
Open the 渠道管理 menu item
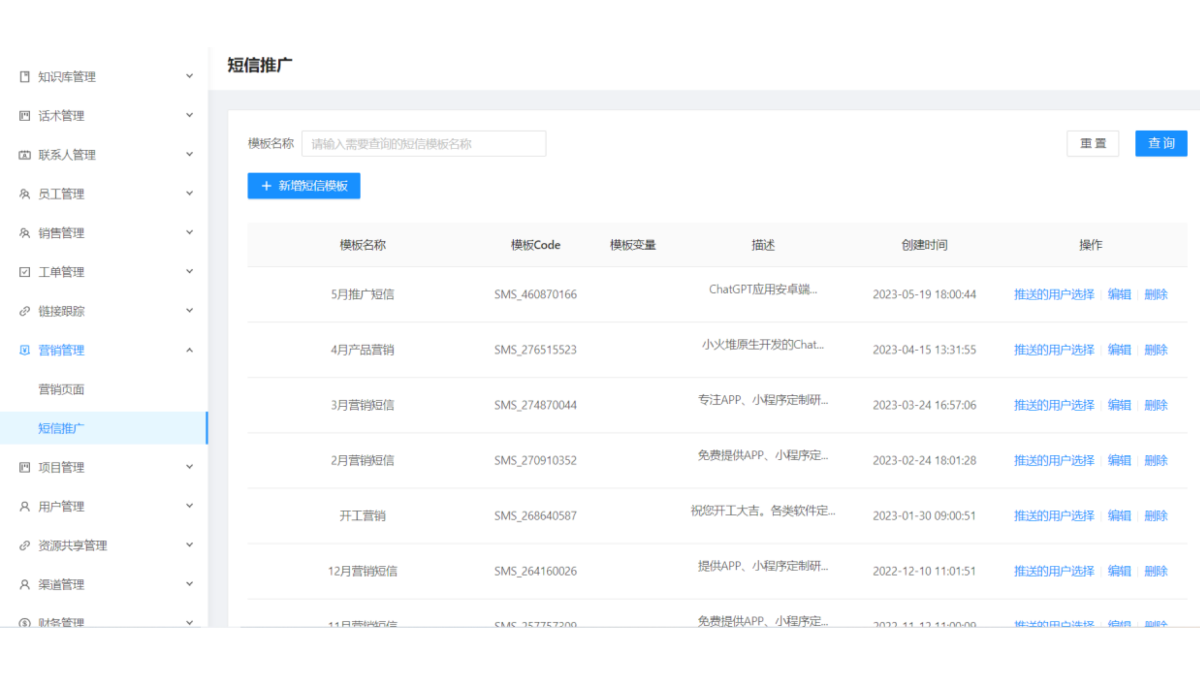click(61, 584)
